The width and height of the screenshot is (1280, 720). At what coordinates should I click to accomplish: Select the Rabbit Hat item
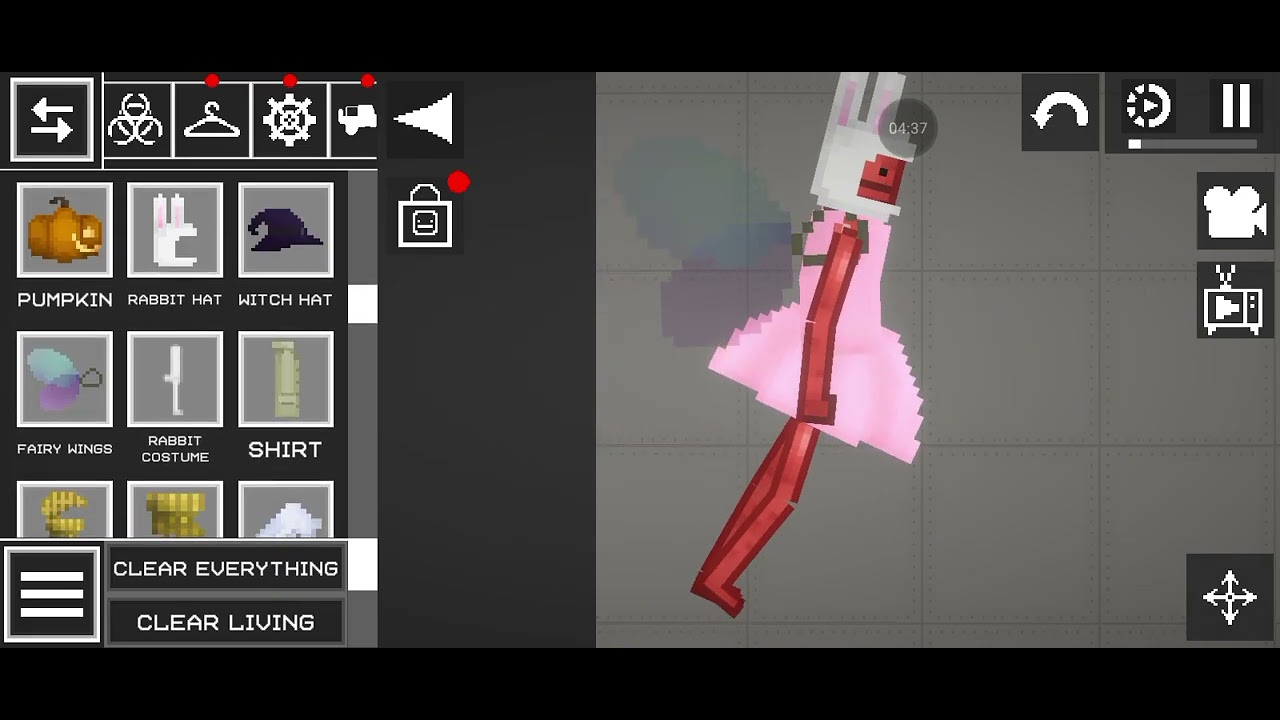(175, 230)
